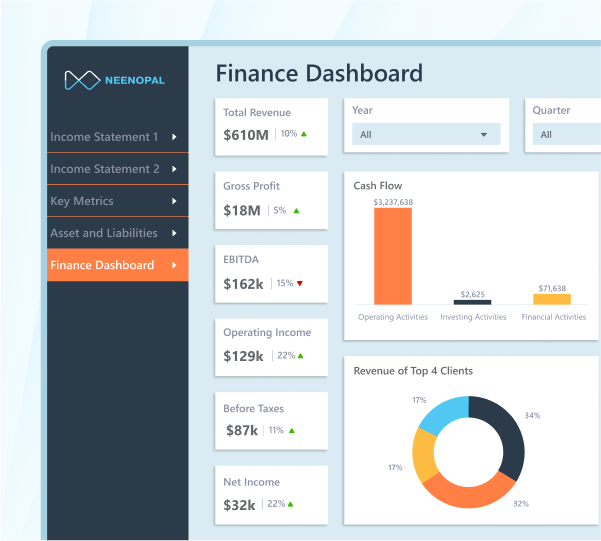Open the Year dropdown set to All
The image size is (601, 541).
426,134
